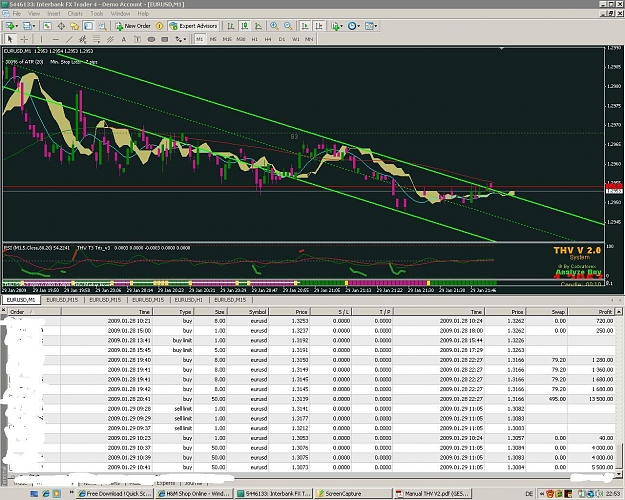This screenshot has height=500, width=625.
Task: Open the View menu
Action: tap(34, 14)
